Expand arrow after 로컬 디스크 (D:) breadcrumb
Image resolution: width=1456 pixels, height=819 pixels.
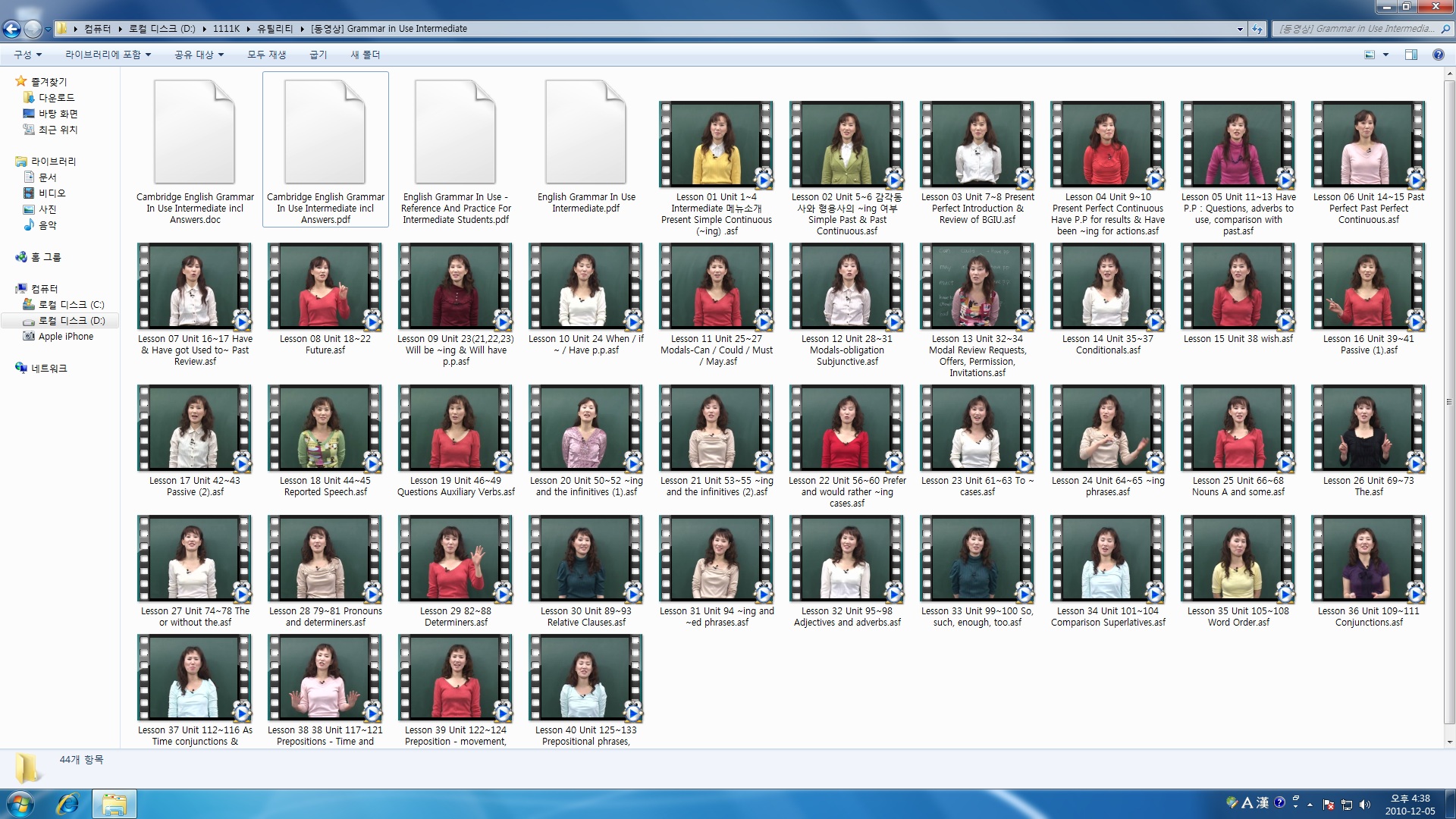pos(203,29)
